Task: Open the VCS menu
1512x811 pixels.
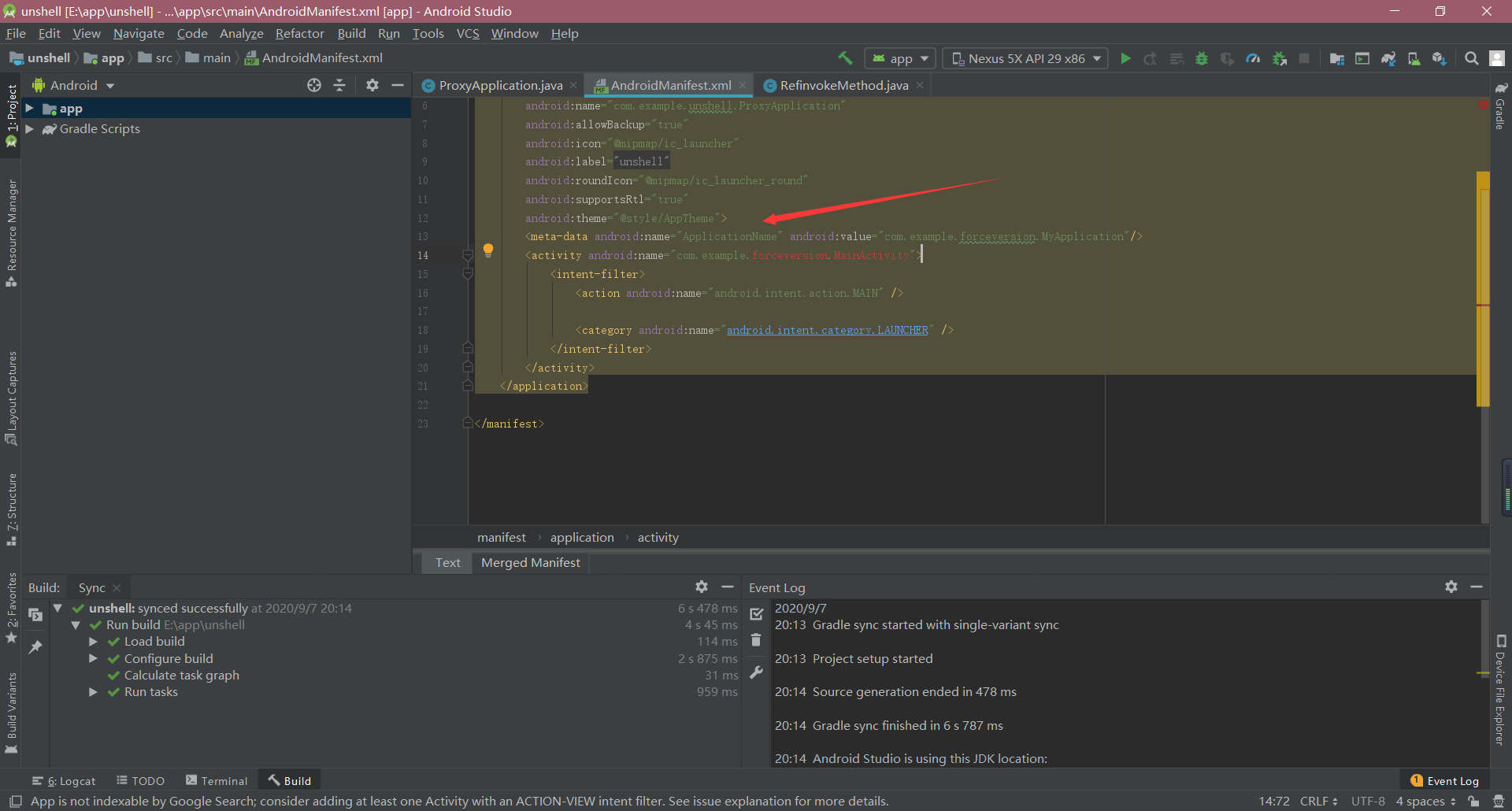Action: pos(468,33)
